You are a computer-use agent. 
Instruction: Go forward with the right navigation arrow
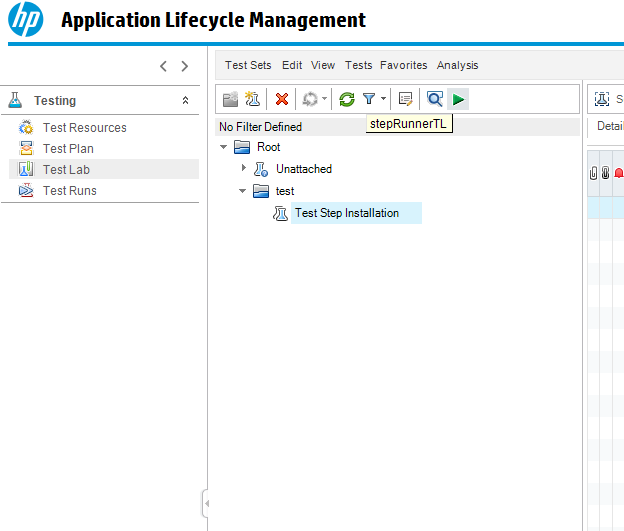(x=184, y=66)
